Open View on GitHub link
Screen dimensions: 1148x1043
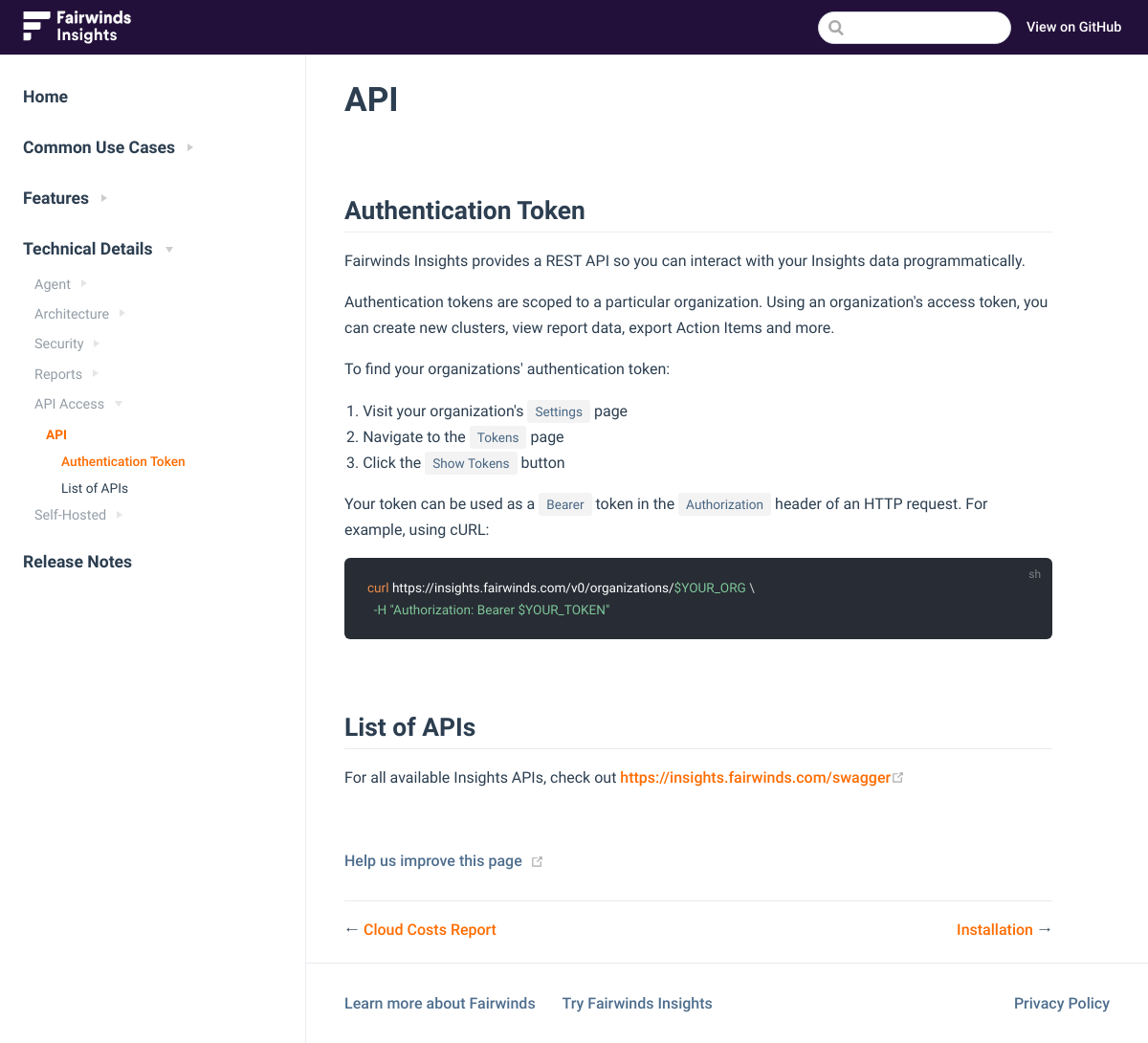[1073, 27]
